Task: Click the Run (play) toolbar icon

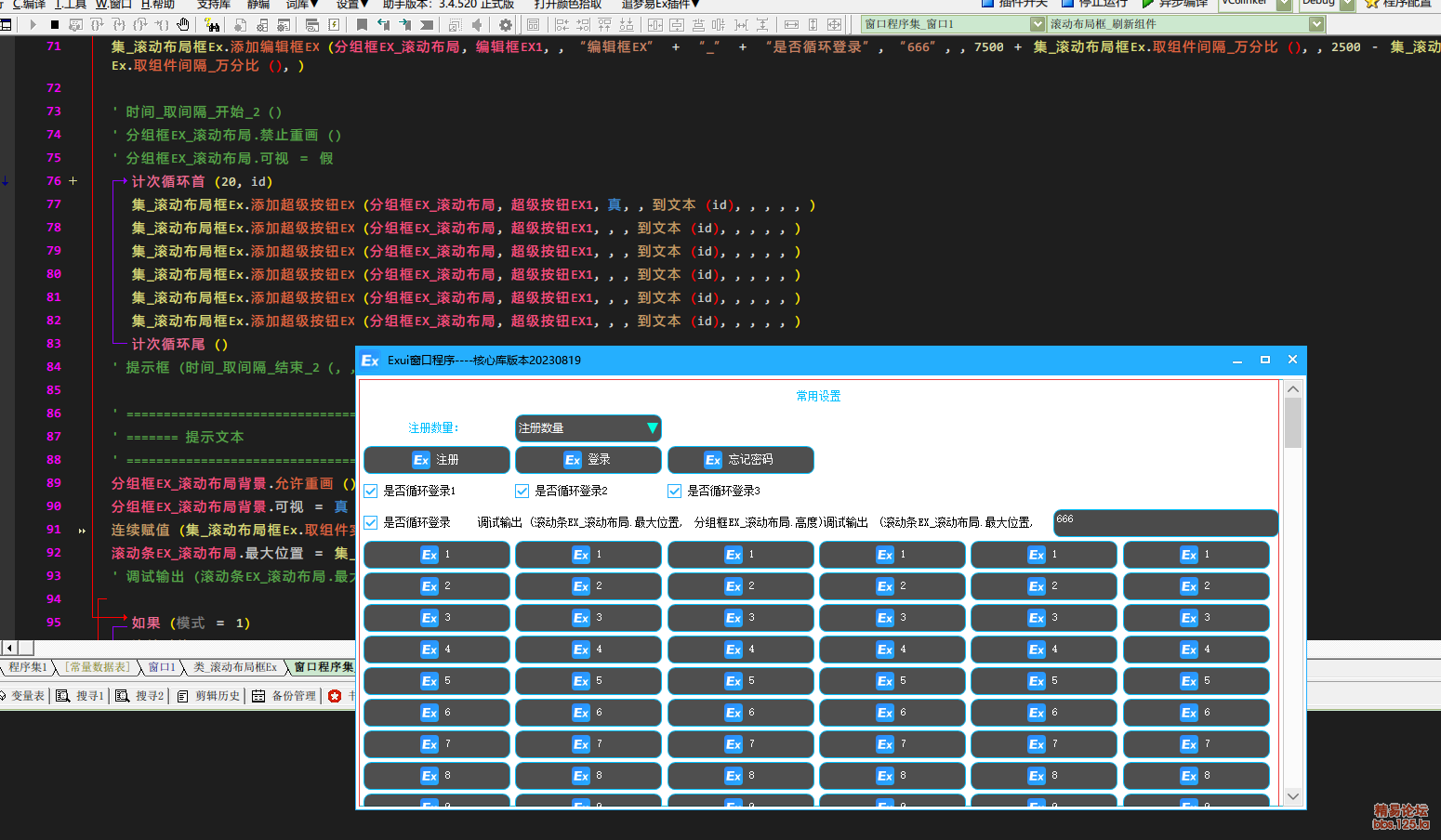Action: click(33, 25)
